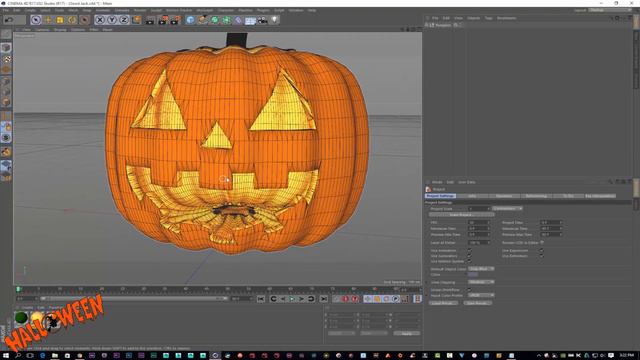Image resolution: width=640 pixels, height=360 pixels.
Task: Toggle Use Deformers checkbox
Action: point(542,256)
